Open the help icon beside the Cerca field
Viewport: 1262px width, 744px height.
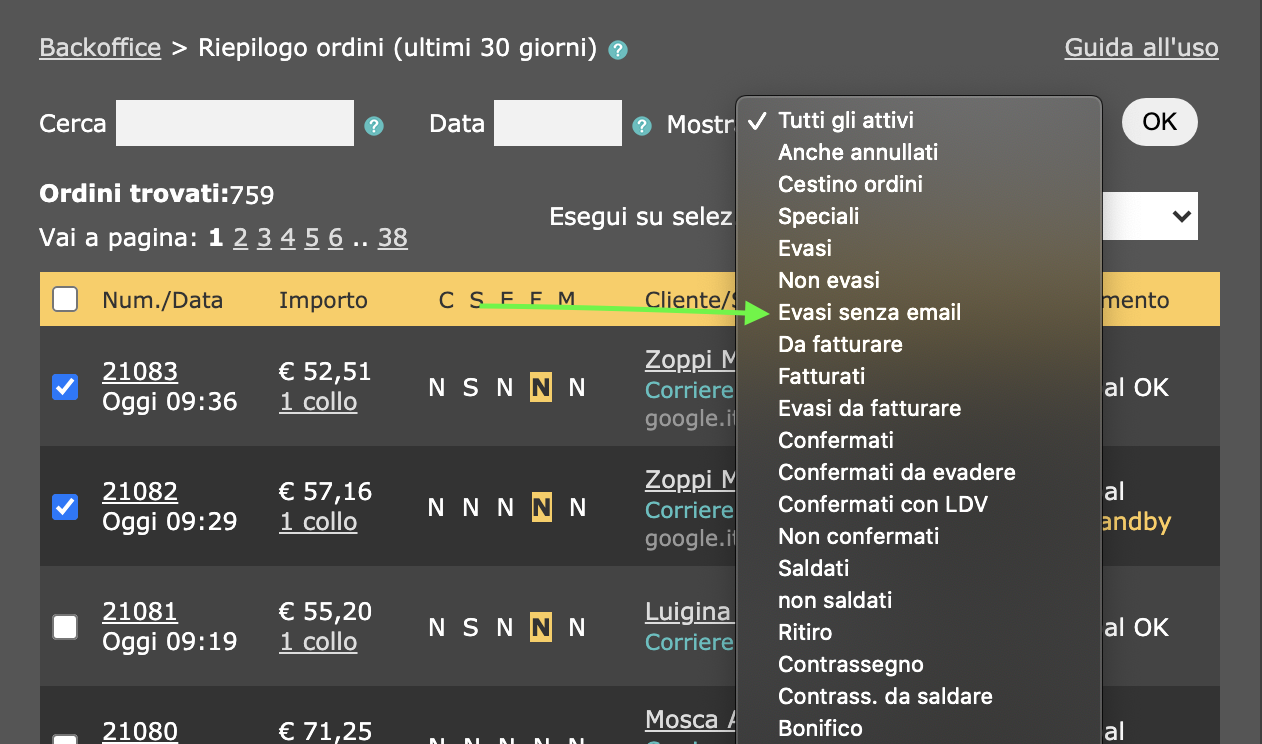pyautogui.click(x=372, y=125)
